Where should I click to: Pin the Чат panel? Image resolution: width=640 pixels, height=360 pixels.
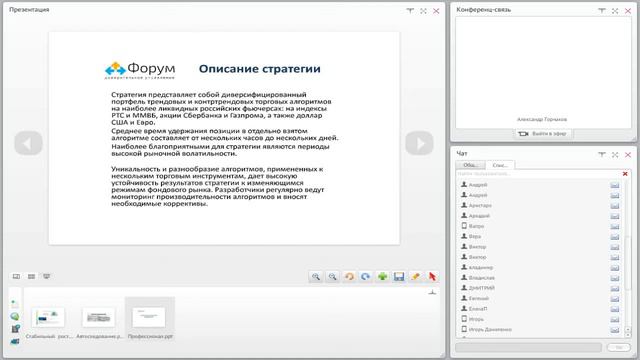tap(602, 155)
